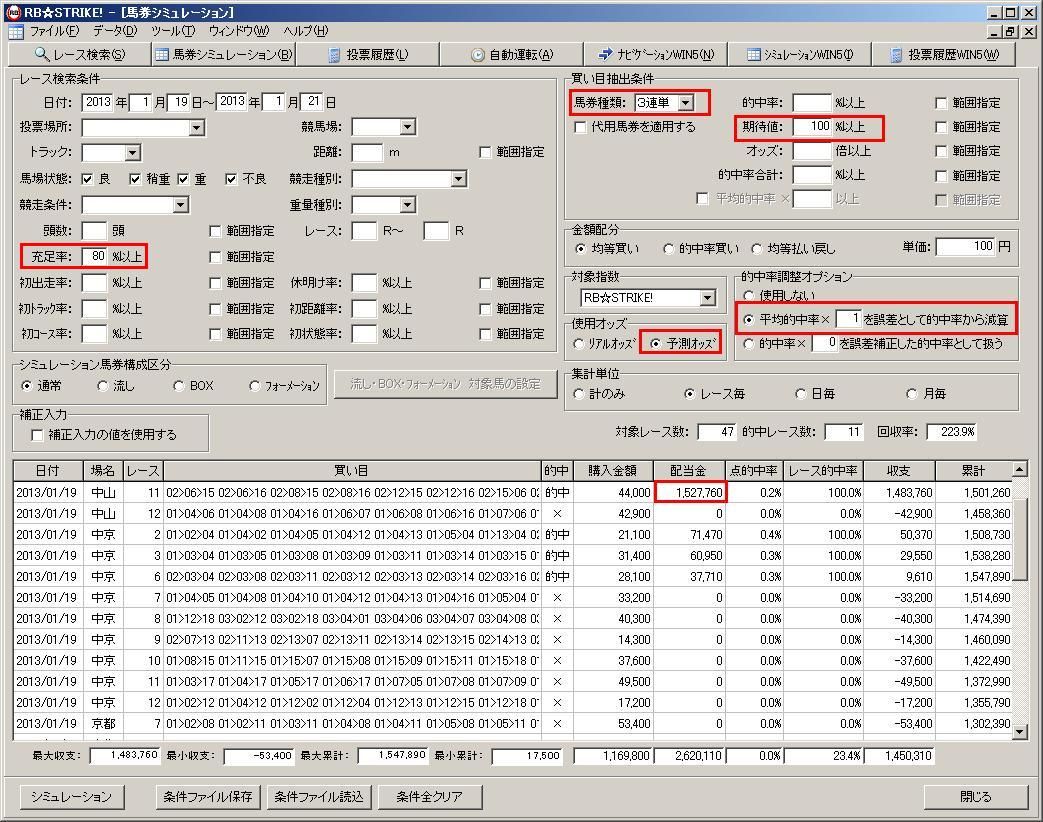Image resolution: width=1043 pixels, height=822 pixels.
Task: Switch to the 投票履歴(L) tab
Action: coord(369,55)
